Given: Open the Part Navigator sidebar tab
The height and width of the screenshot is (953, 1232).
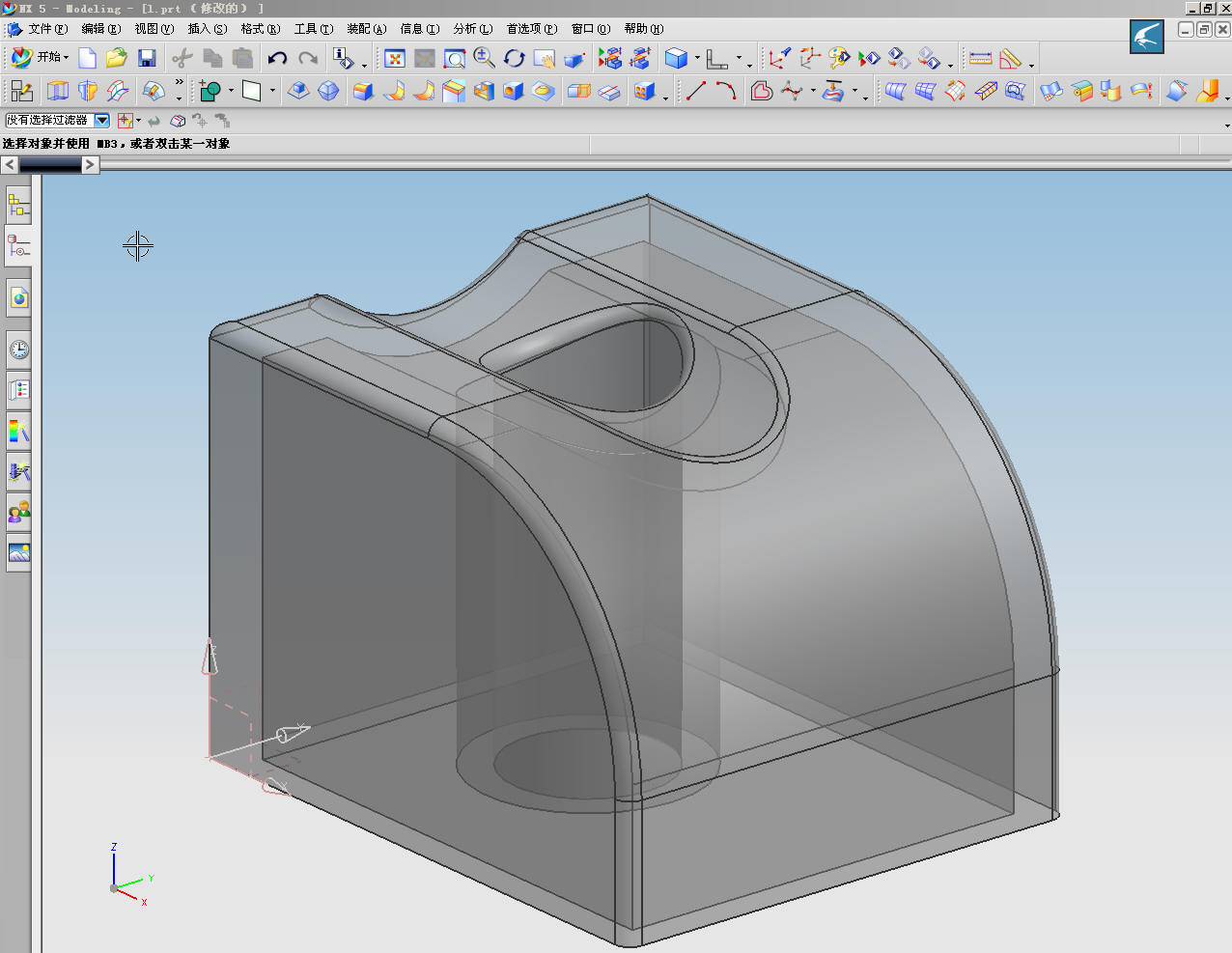Looking at the screenshot, I should tap(18, 247).
